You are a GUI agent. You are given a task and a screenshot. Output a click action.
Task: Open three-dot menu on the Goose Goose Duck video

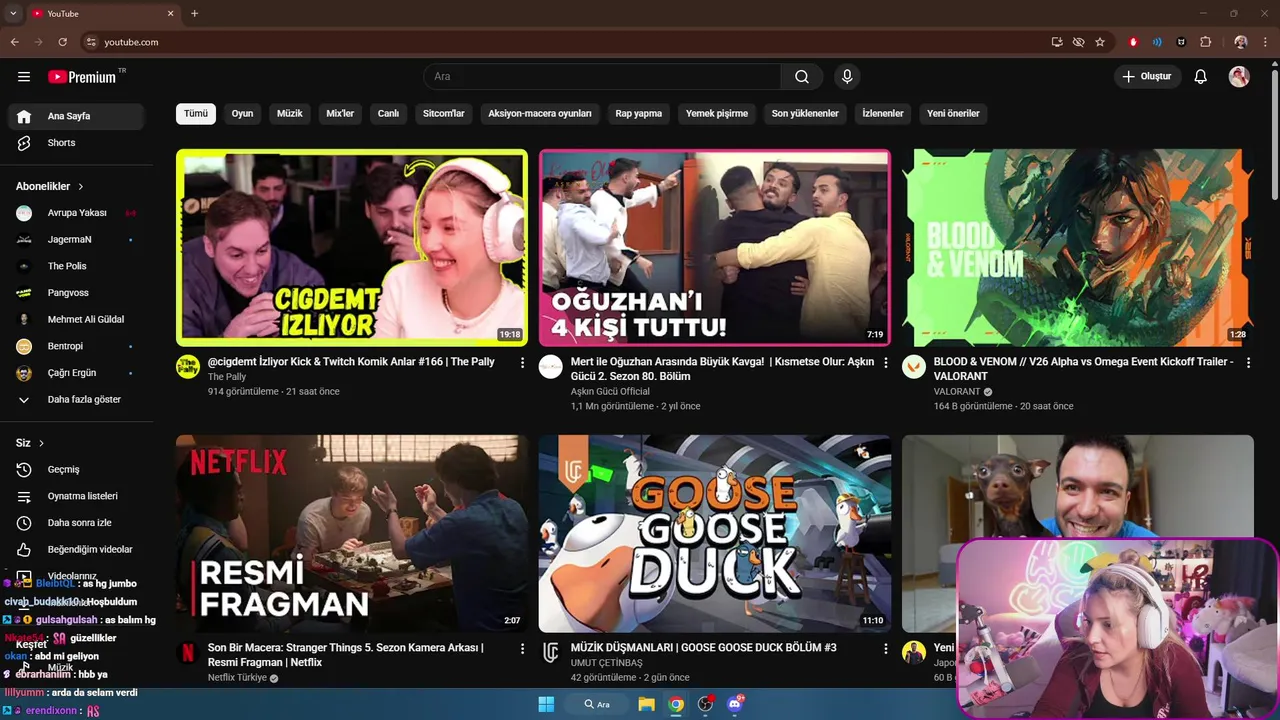point(885,649)
